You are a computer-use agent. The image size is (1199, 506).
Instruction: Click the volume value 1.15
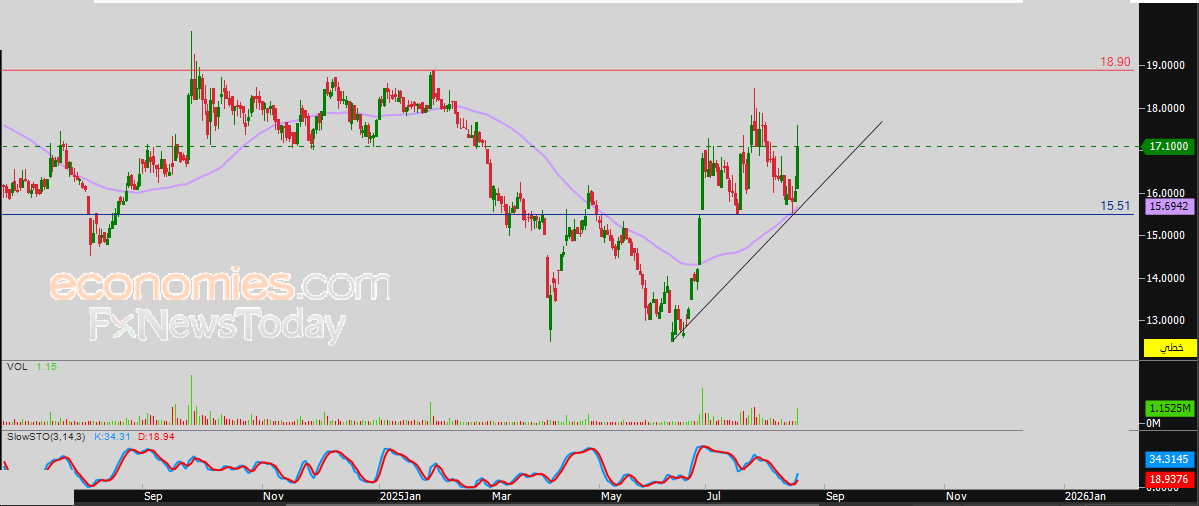point(47,367)
